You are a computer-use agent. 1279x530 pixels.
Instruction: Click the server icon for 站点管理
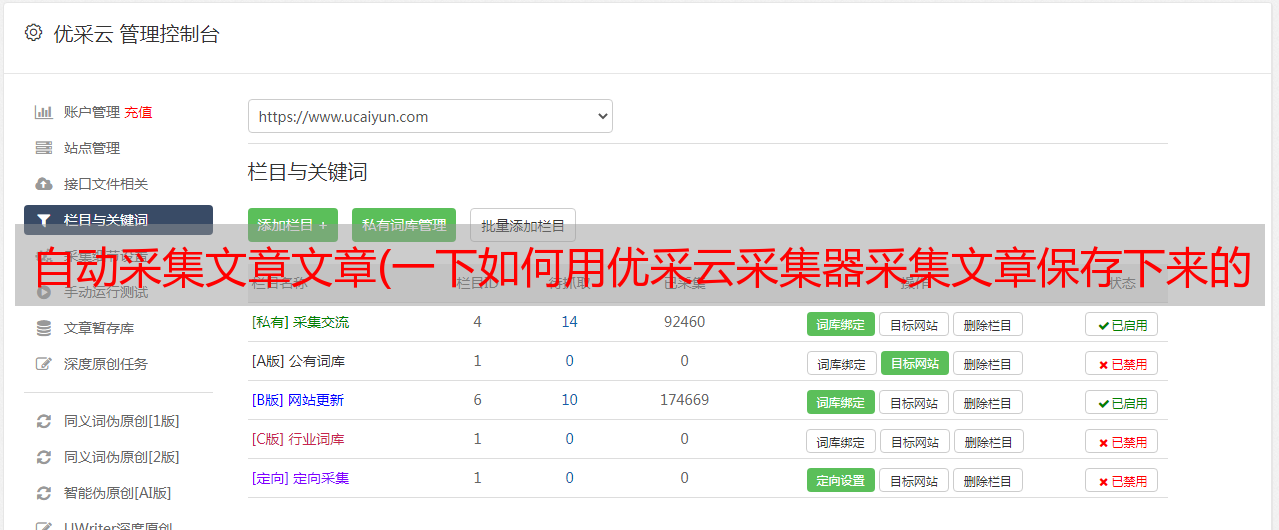(43, 148)
